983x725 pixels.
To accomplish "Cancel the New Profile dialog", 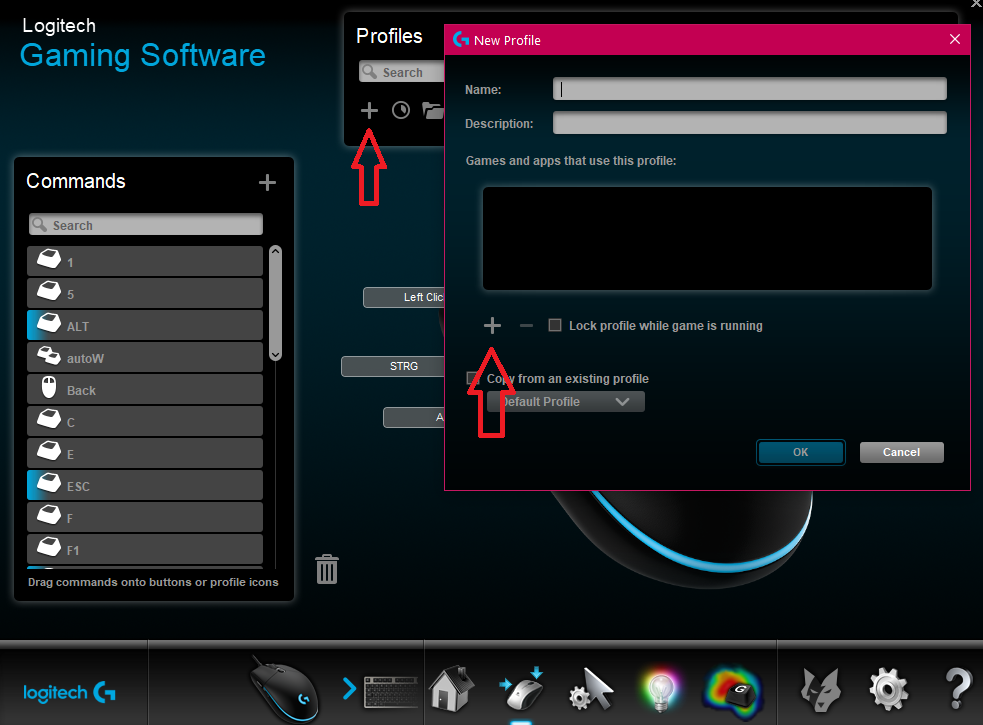I will [902, 452].
